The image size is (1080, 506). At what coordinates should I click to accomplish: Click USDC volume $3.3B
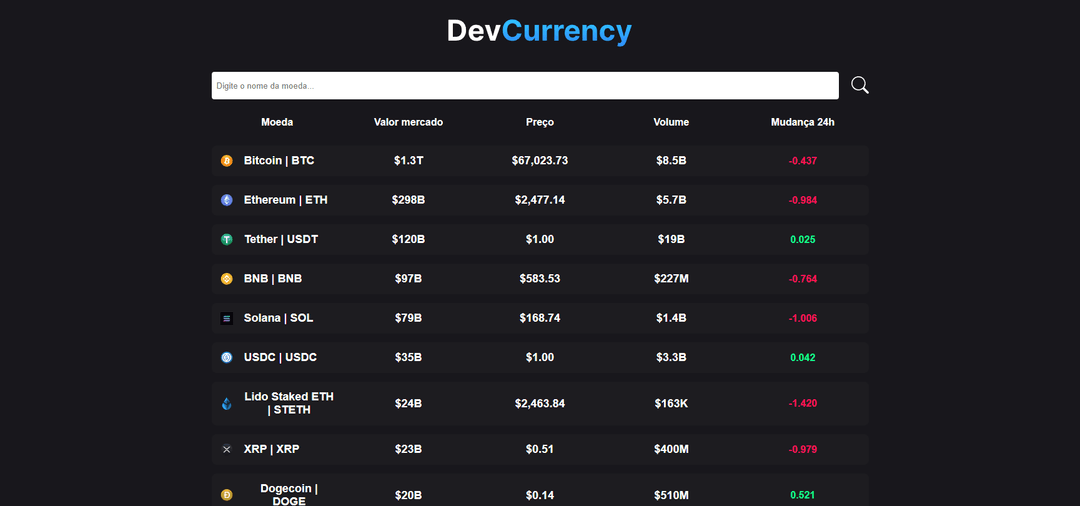coord(672,357)
